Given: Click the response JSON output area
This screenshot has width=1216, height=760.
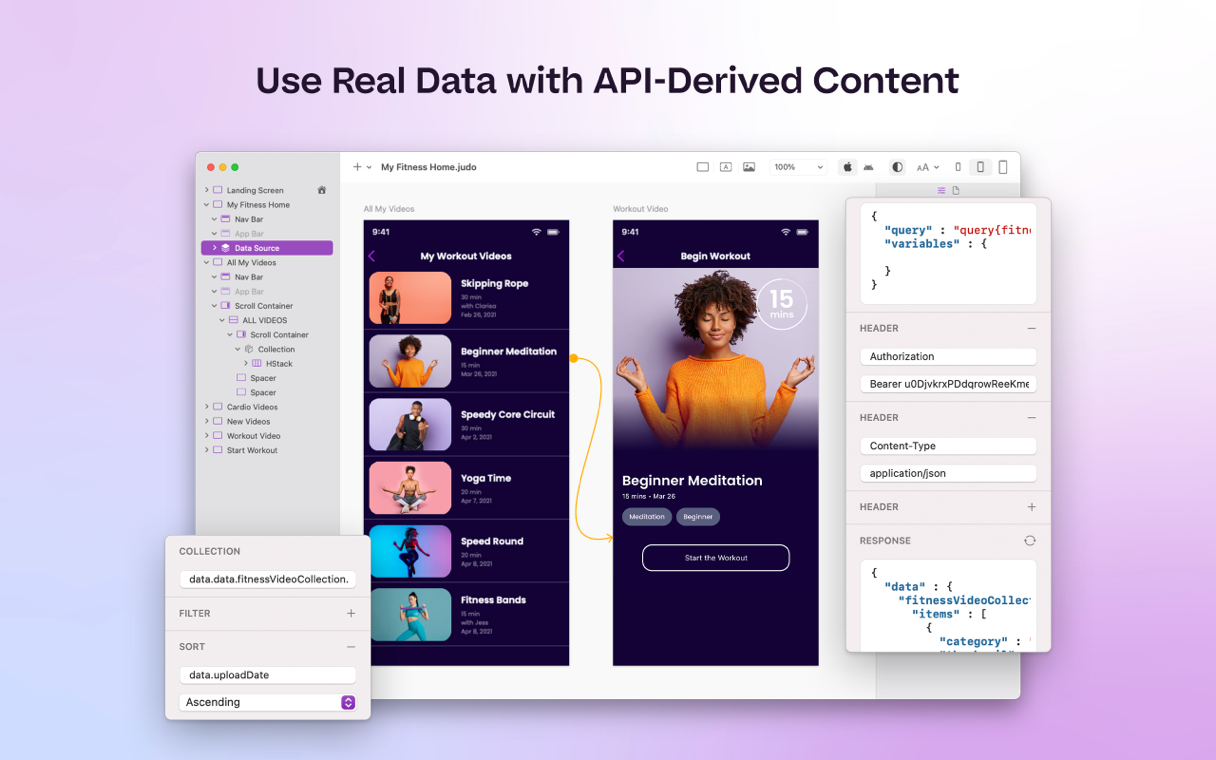Looking at the screenshot, I should coord(948,605).
